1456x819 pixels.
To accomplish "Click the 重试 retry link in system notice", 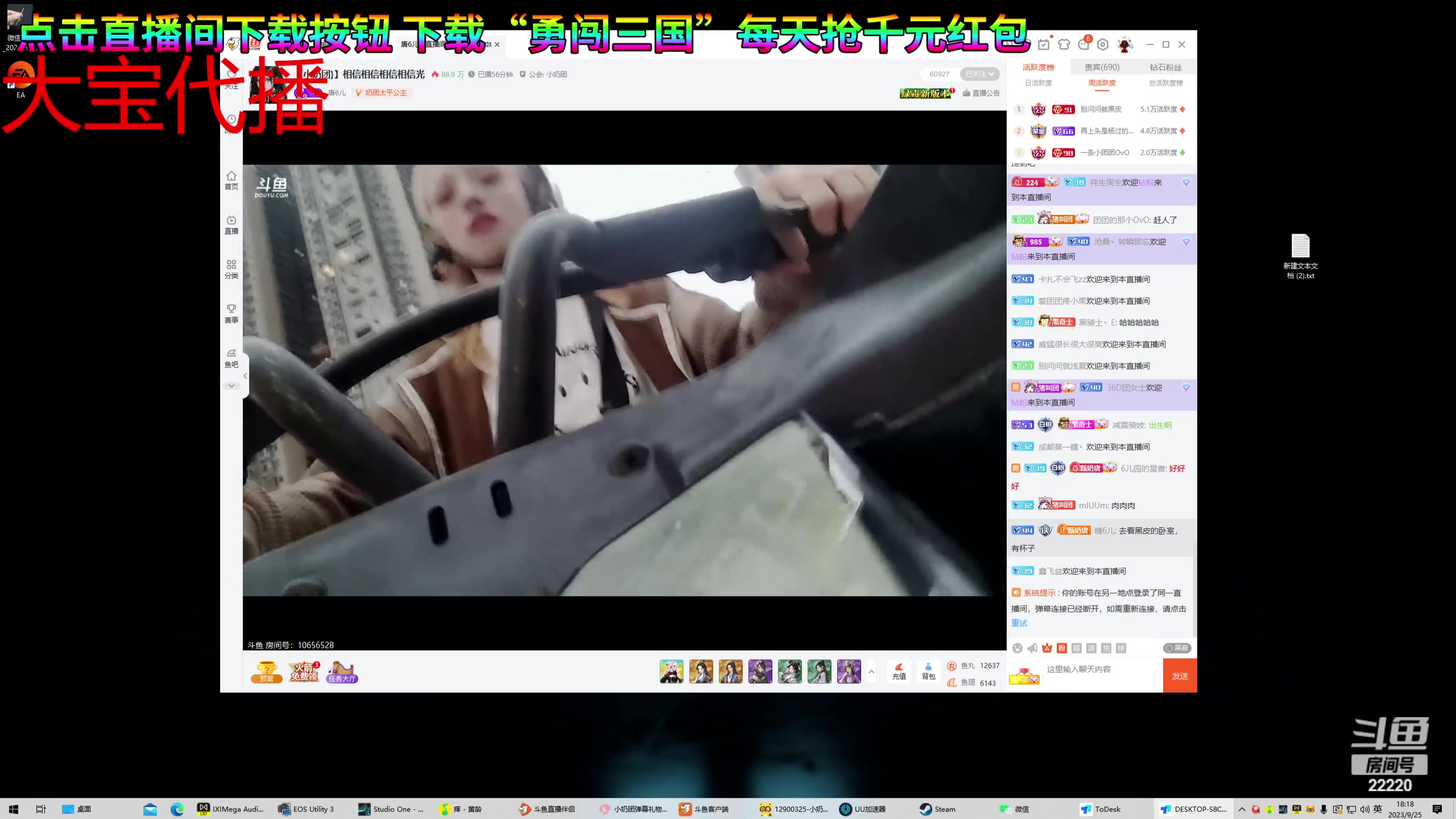I will point(1019,623).
